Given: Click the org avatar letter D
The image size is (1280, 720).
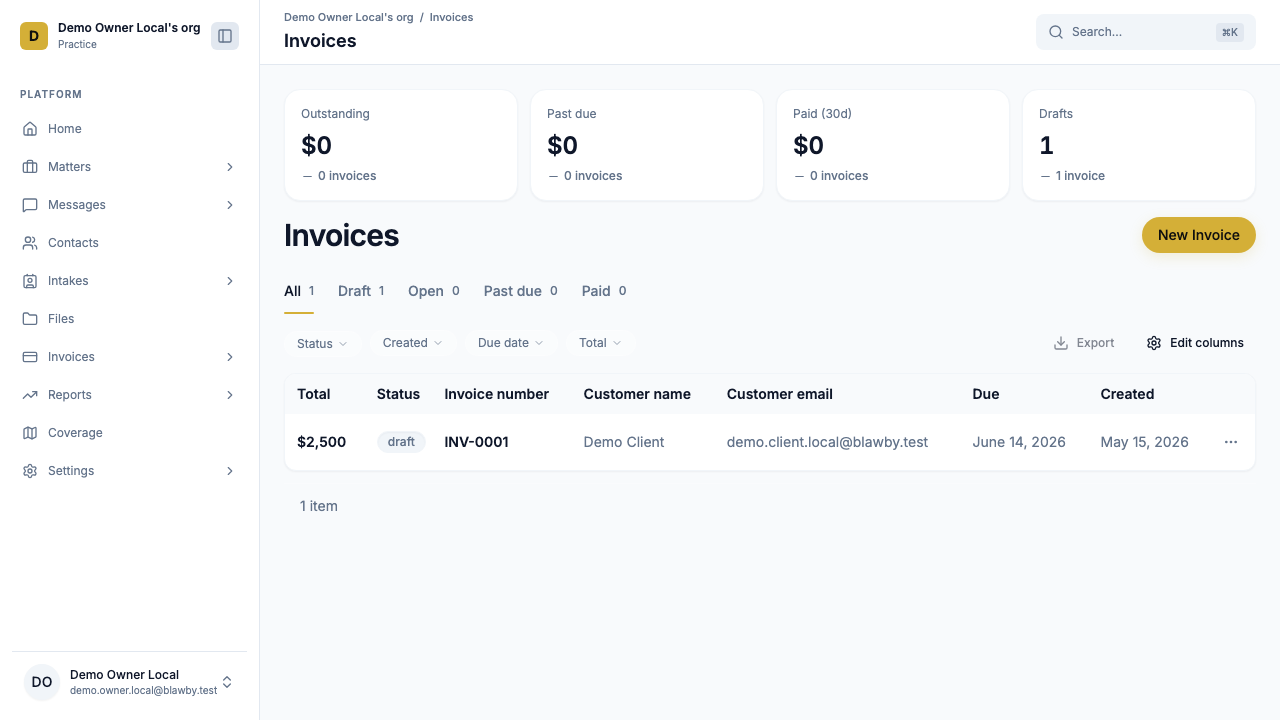Looking at the screenshot, I should click(x=34, y=36).
